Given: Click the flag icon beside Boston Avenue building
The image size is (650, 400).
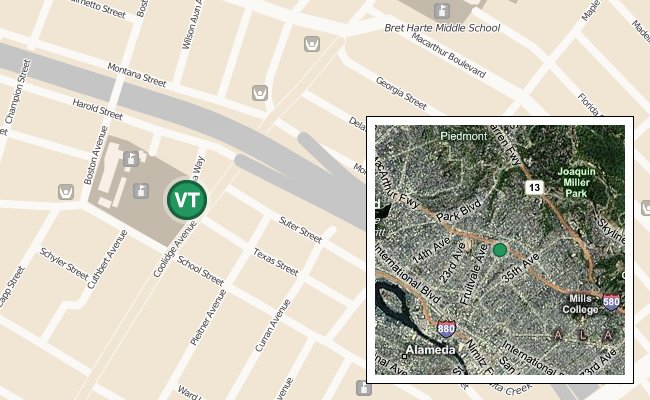Looking at the screenshot, I should (x=131, y=158).
